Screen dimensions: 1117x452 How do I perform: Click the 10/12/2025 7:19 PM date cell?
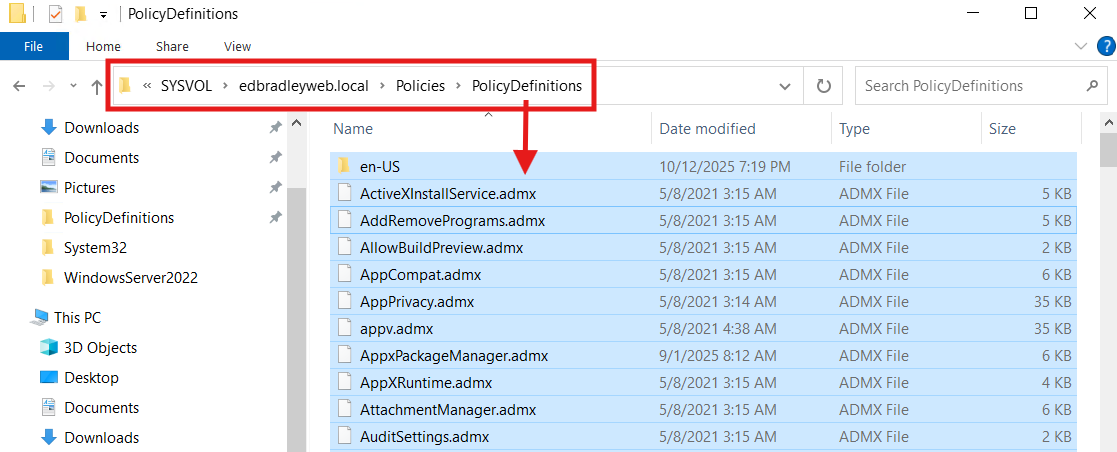point(725,167)
